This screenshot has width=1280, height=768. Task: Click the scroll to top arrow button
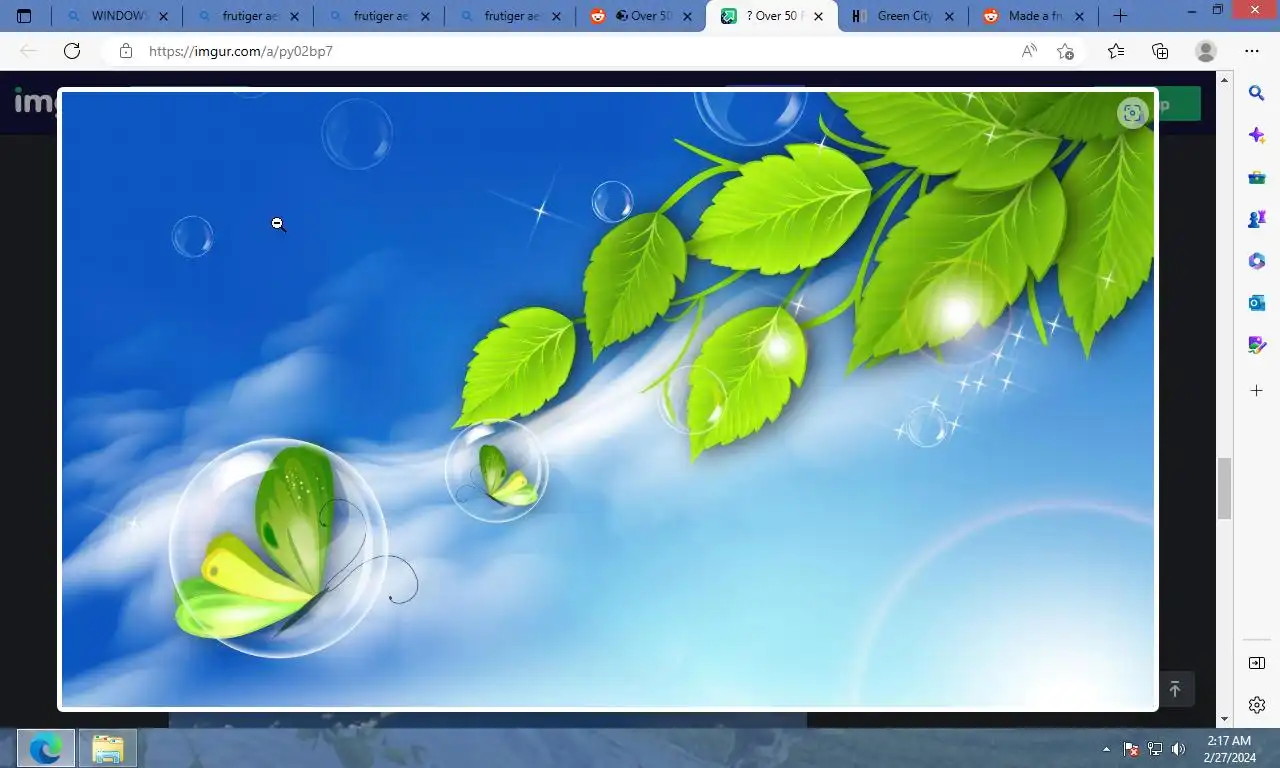[x=1175, y=689]
